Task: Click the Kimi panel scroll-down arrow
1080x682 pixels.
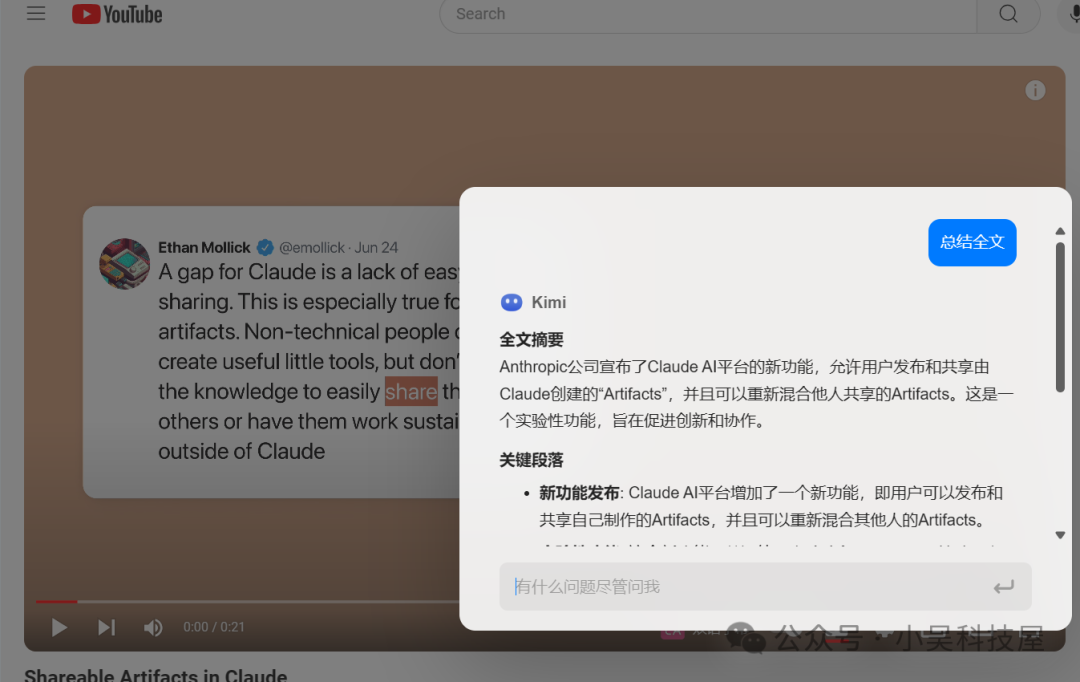Action: pos(1060,535)
